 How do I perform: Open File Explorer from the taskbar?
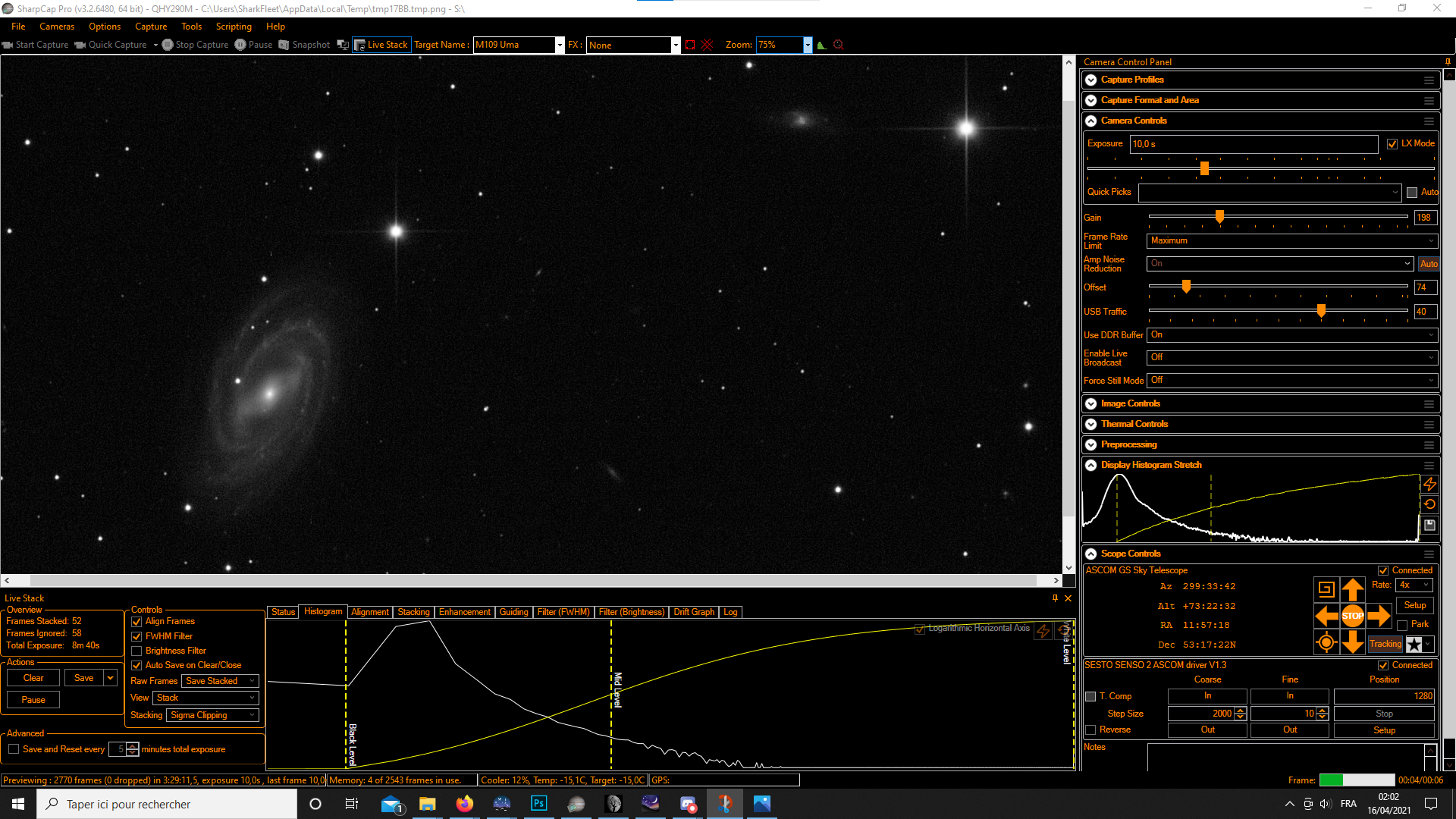pyautogui.click(x=428, y=804)
